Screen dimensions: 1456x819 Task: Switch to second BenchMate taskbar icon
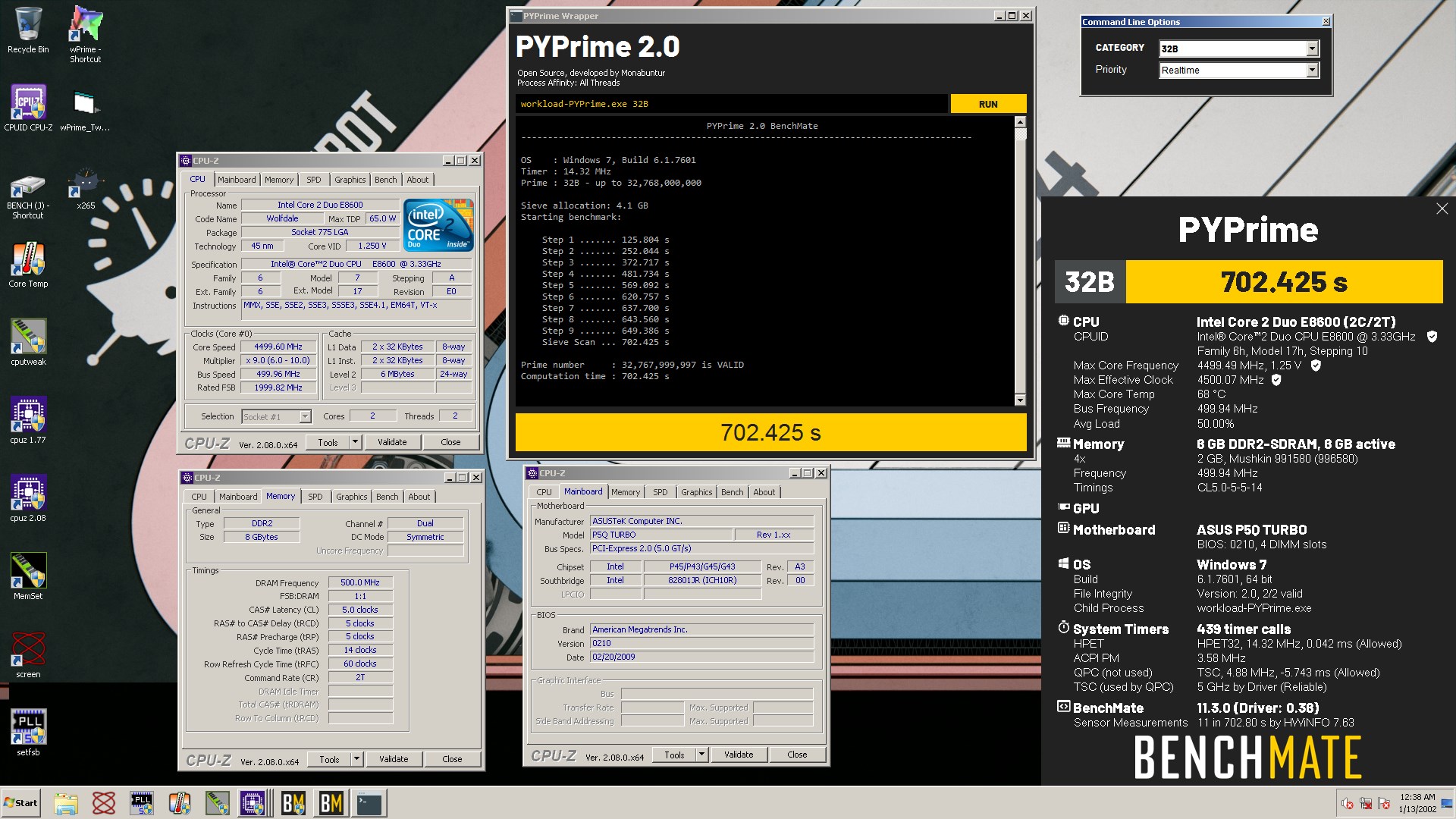coord(331,803)
